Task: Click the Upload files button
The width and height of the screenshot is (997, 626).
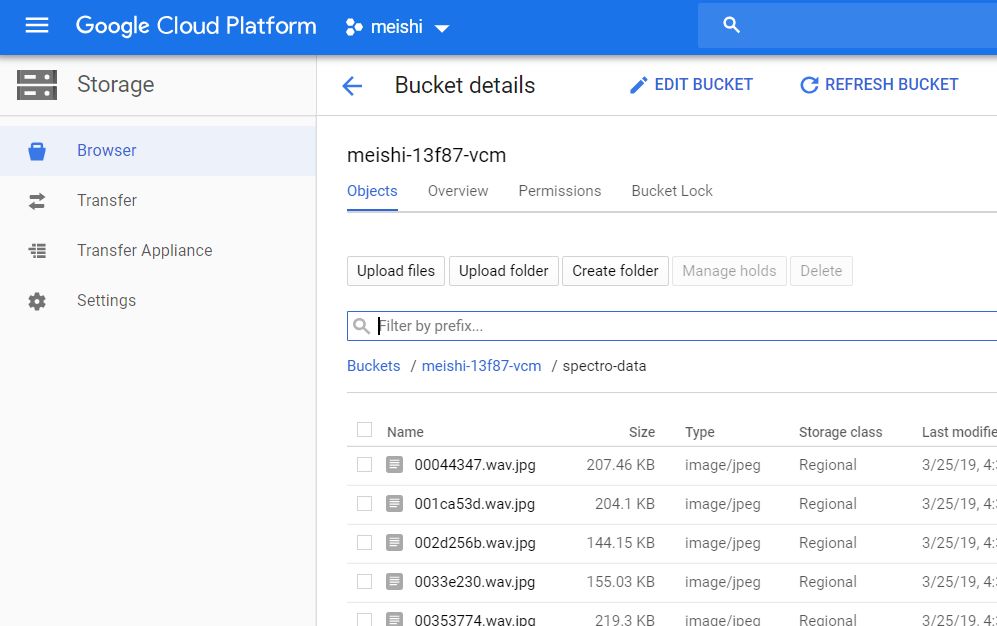Action: (x=396, y=271)
